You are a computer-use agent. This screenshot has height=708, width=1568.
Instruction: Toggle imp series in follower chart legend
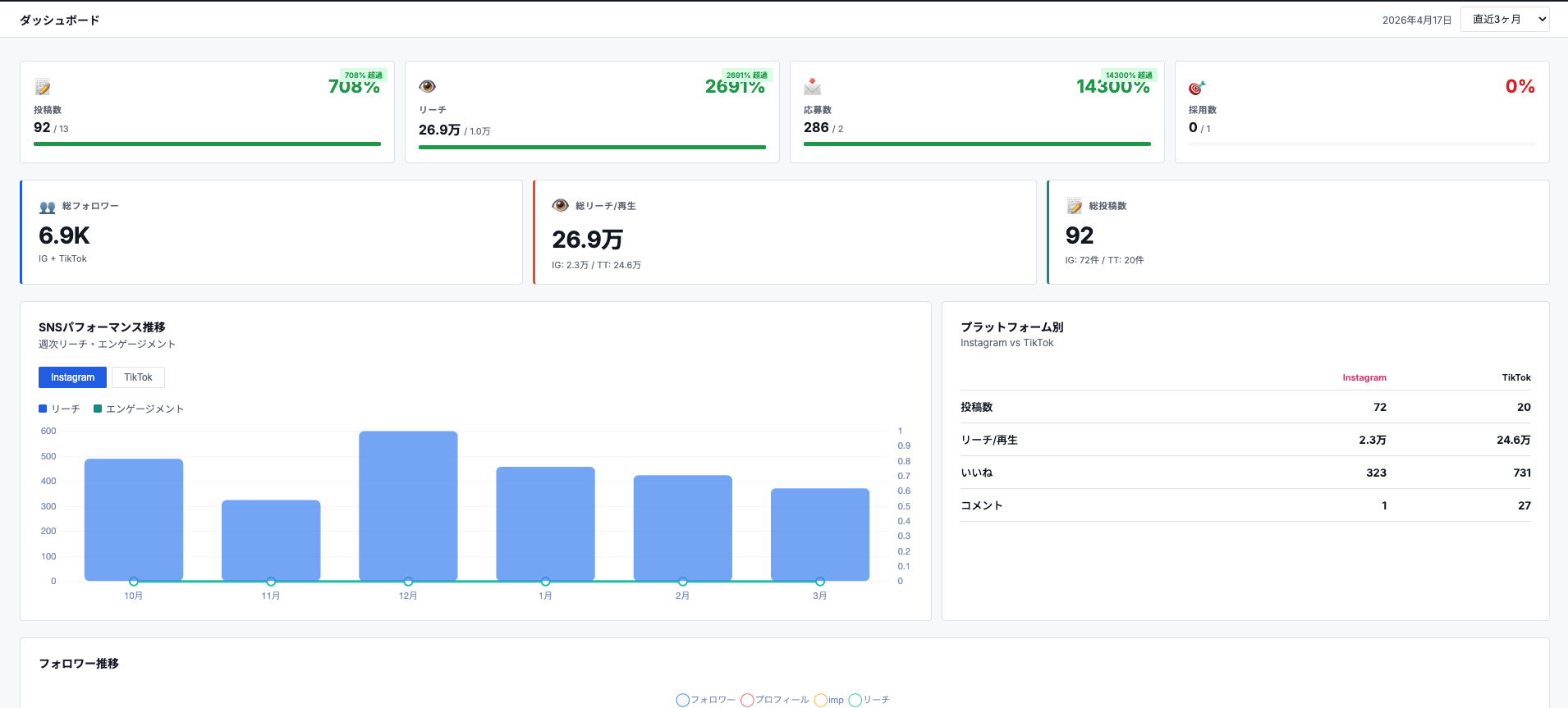coord(829,700)
